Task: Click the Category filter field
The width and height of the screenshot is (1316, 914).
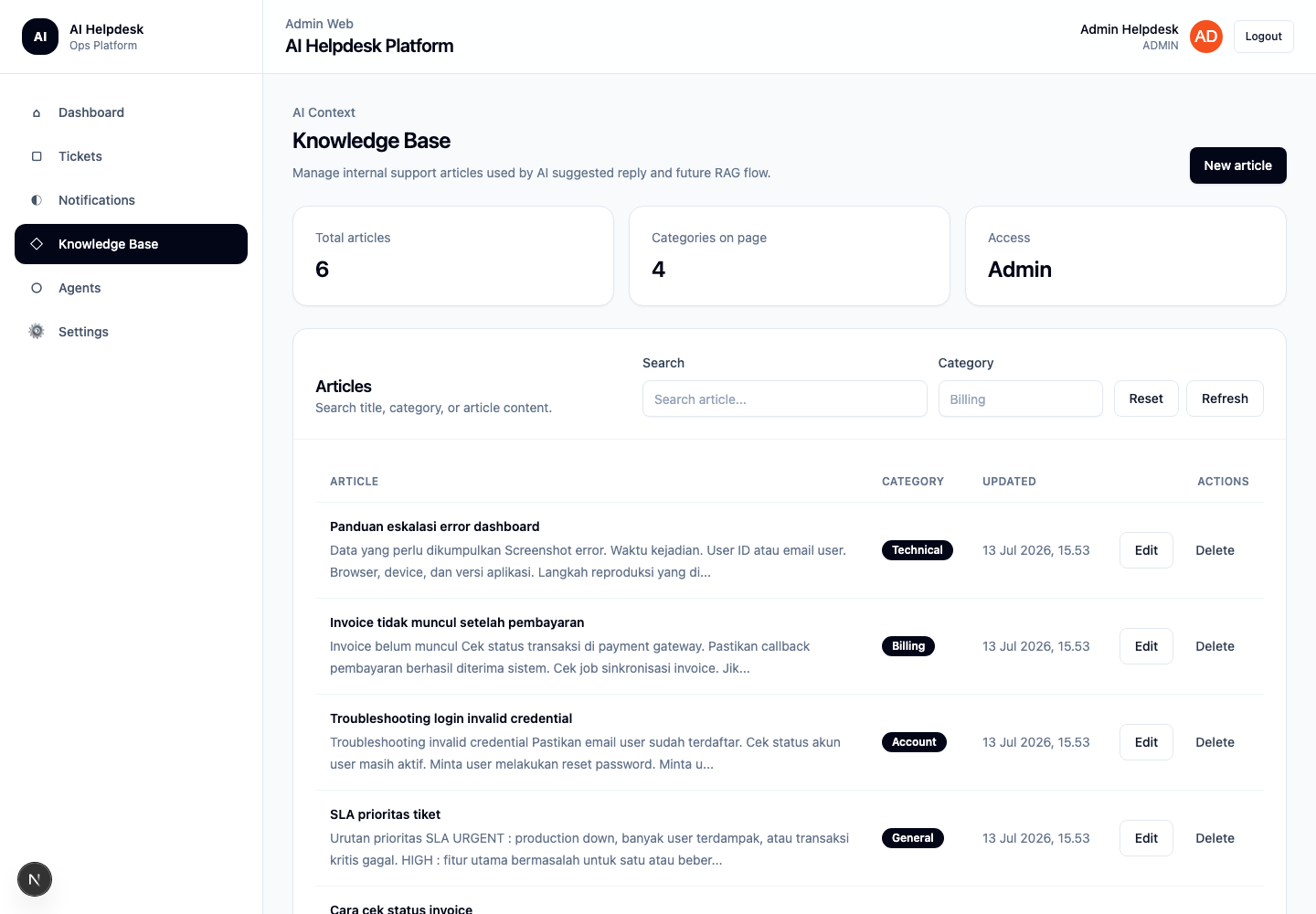Action: pos(1020,399)
